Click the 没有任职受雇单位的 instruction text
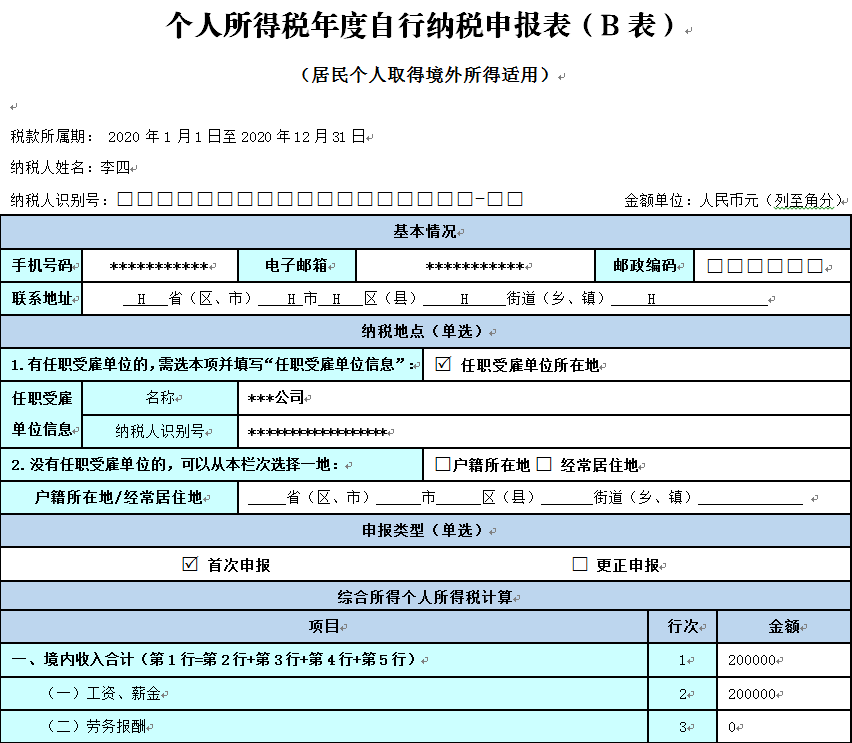This screenshot has width=852, height=743. pyautogui.click(x=175, y=465)
